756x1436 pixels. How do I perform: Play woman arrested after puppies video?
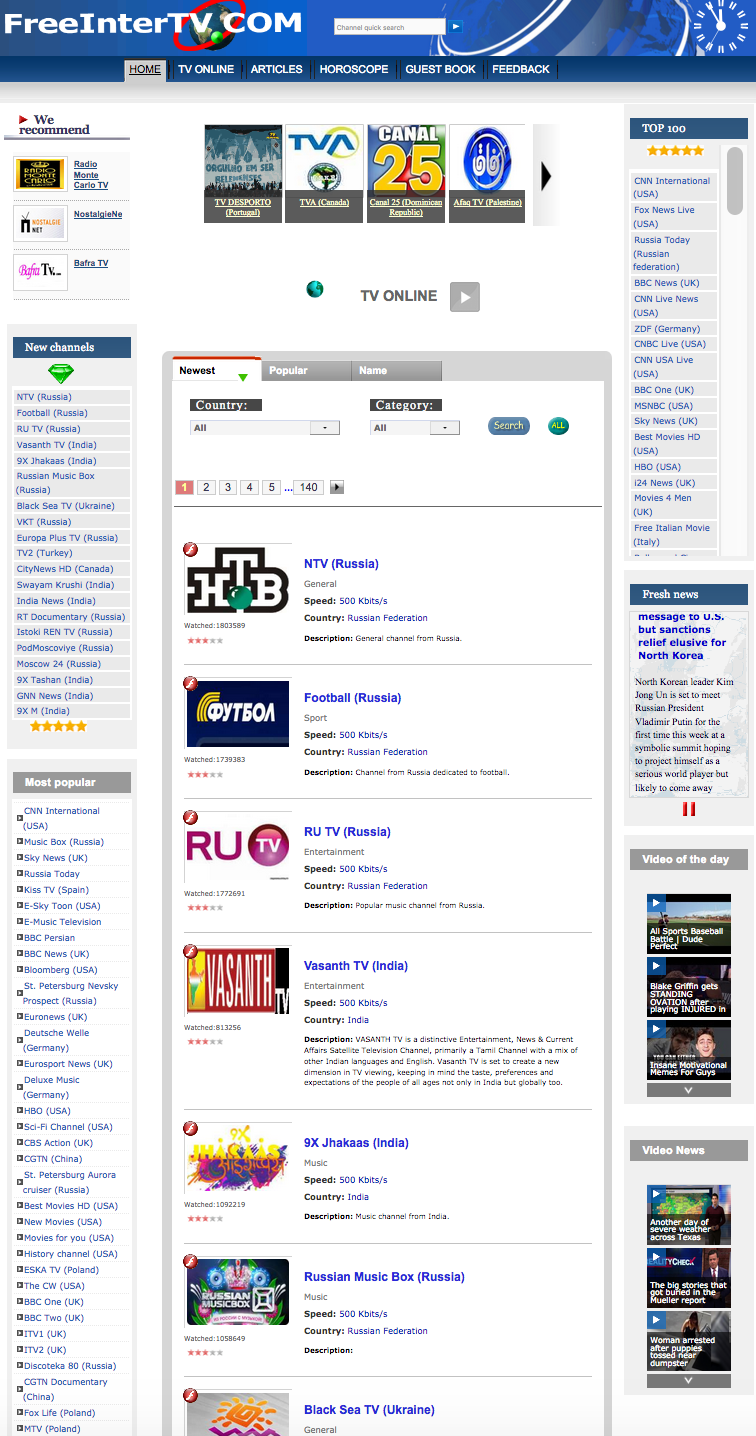(x=688, y=1340)
